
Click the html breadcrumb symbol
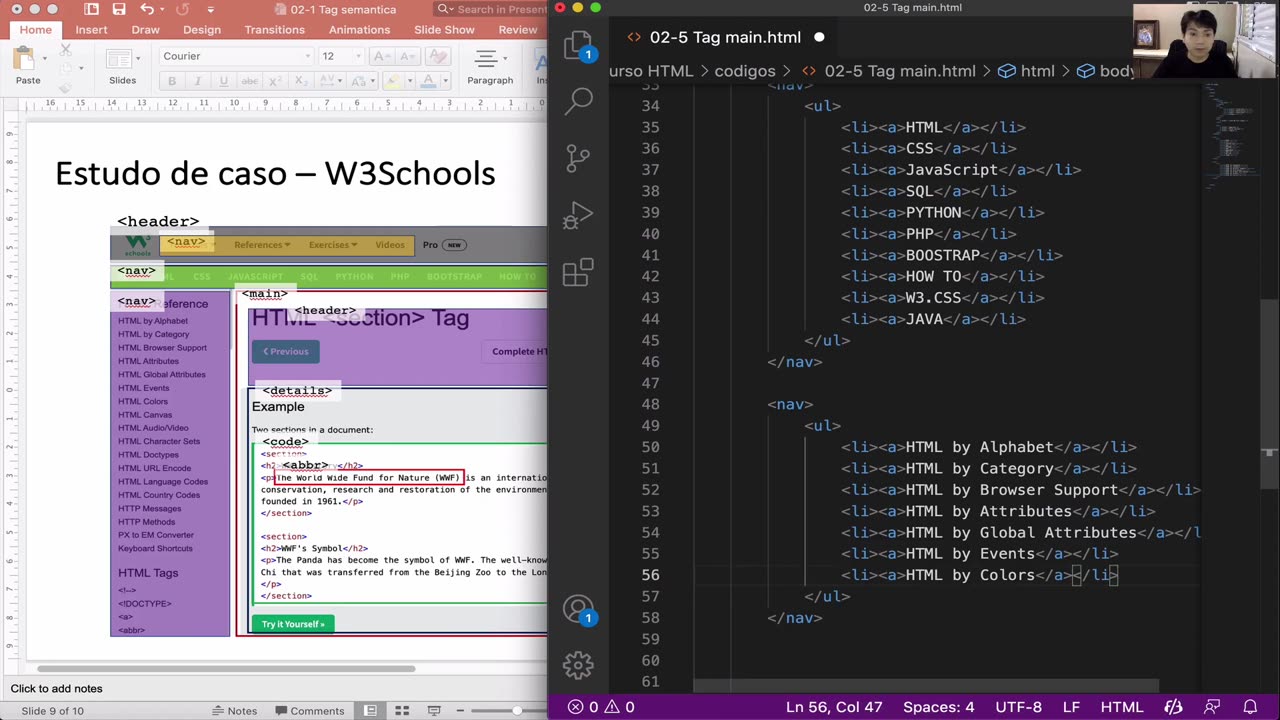pyautogui.click(x=1026, y=71)
